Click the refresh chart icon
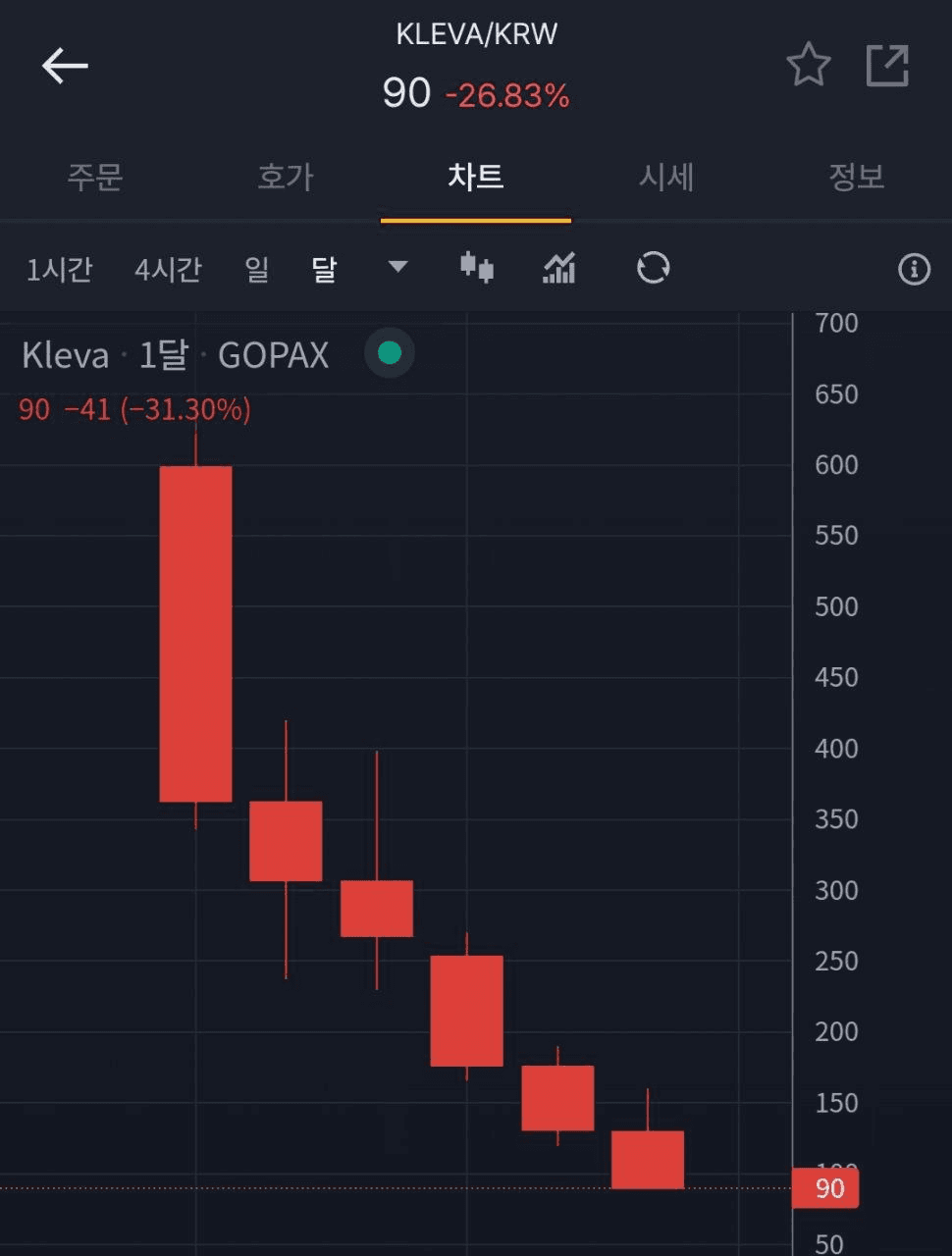The width and height of the screenshot is (952, 1256). (x=653, y=267)
